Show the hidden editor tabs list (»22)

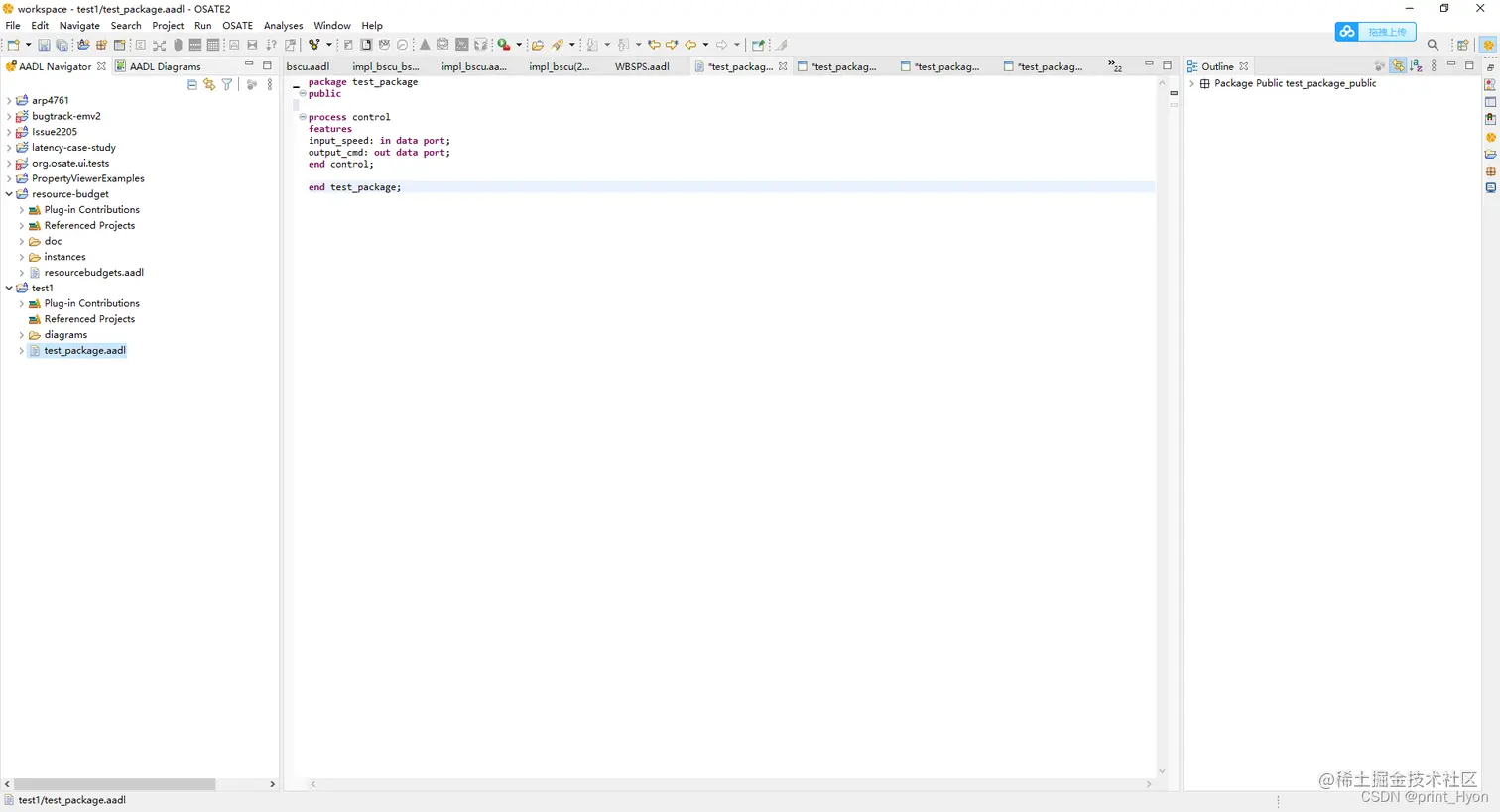[x=1115, y=66]
